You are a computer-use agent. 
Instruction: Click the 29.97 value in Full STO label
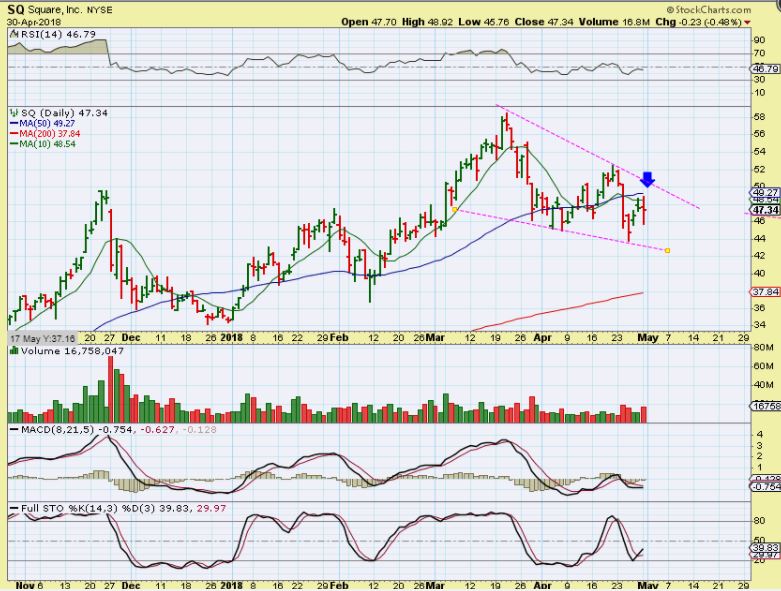click(213, 508)
